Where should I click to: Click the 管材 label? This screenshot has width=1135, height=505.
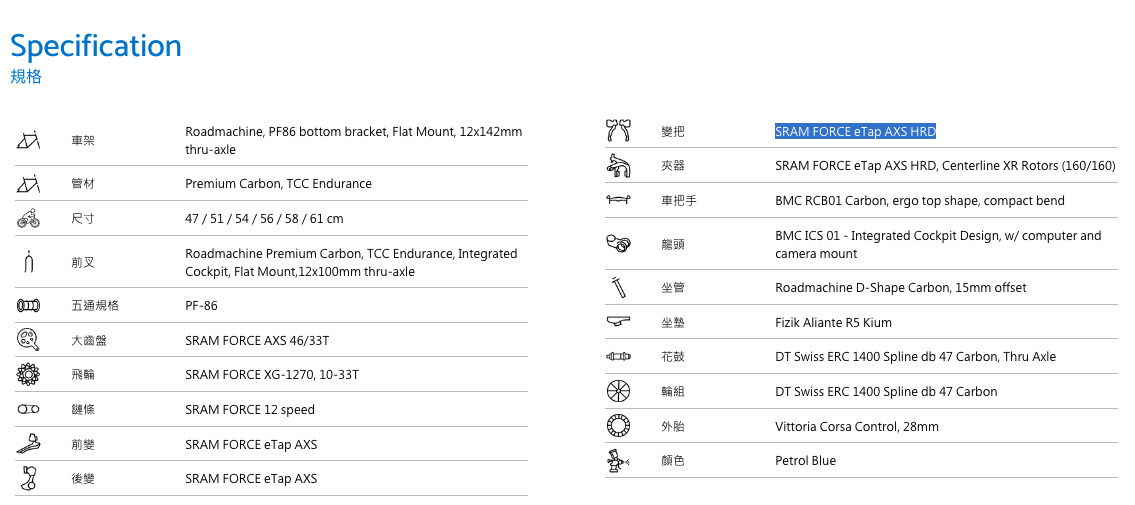(83, 184)
